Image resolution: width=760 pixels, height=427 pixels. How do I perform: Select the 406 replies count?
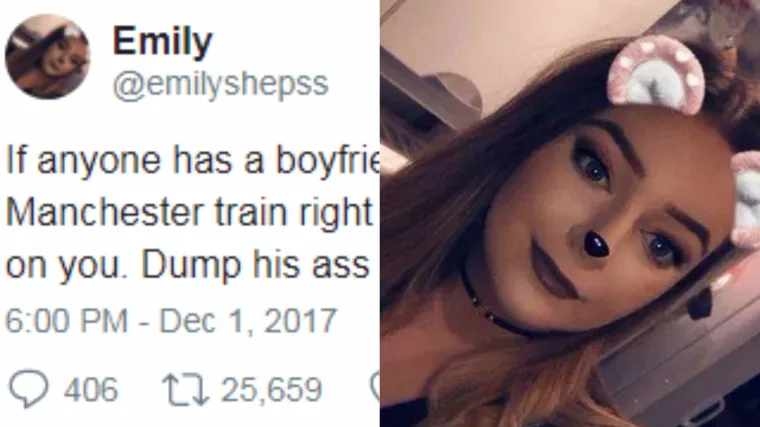click(x=91, y=389)
